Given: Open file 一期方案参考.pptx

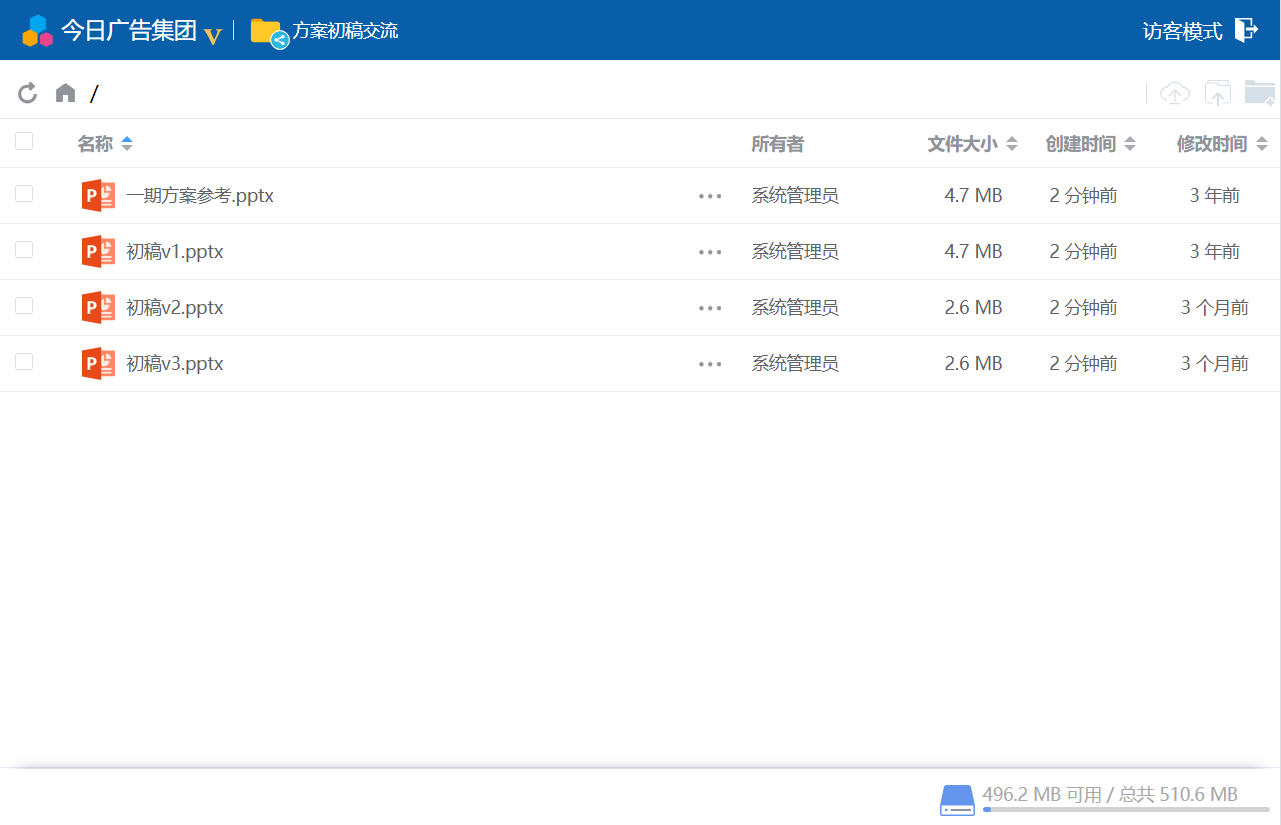Looking at the screenshot, I should pyautogui.click(x=200, y=196).
